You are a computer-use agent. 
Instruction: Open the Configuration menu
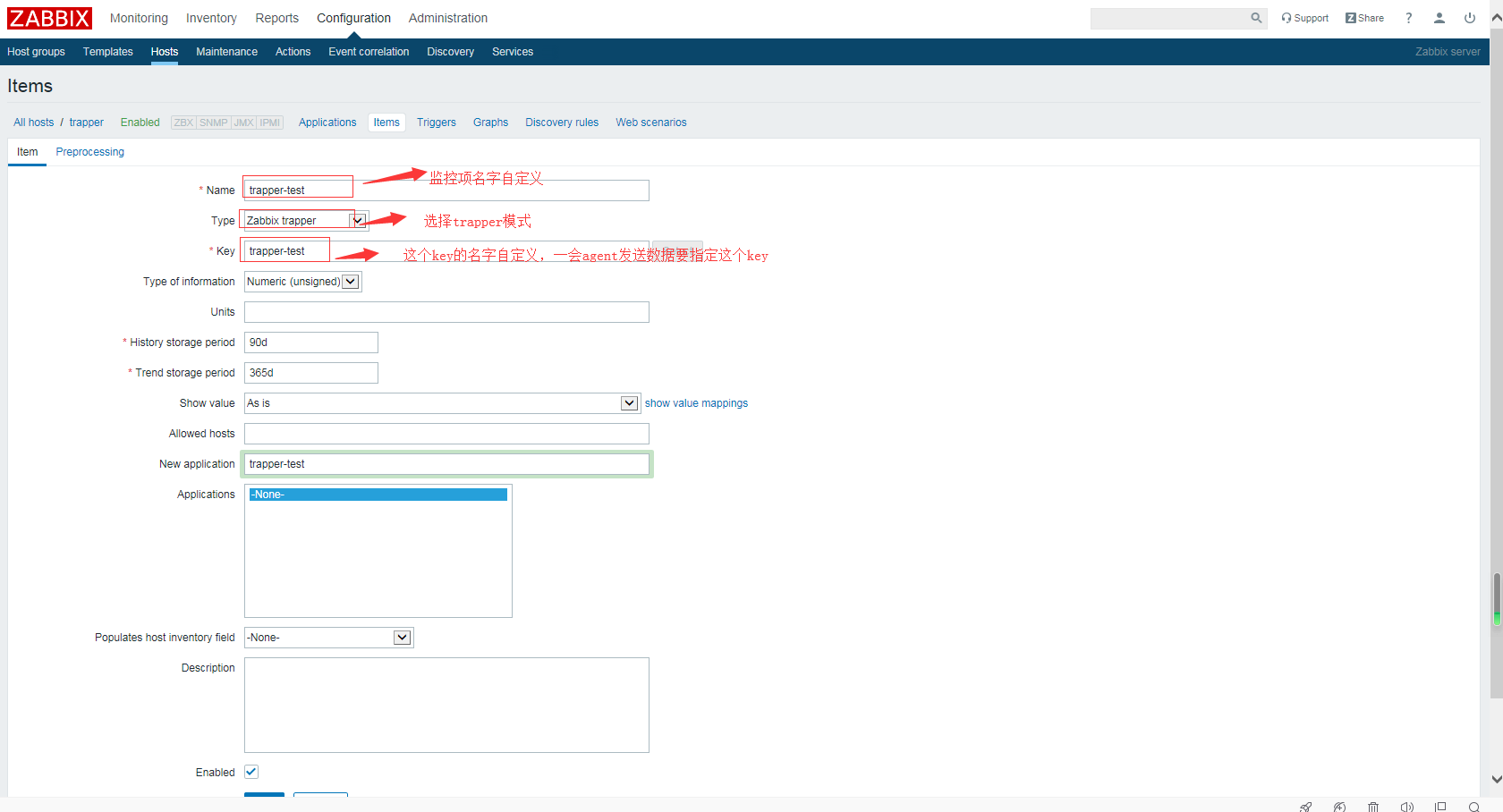click(353, 18)
